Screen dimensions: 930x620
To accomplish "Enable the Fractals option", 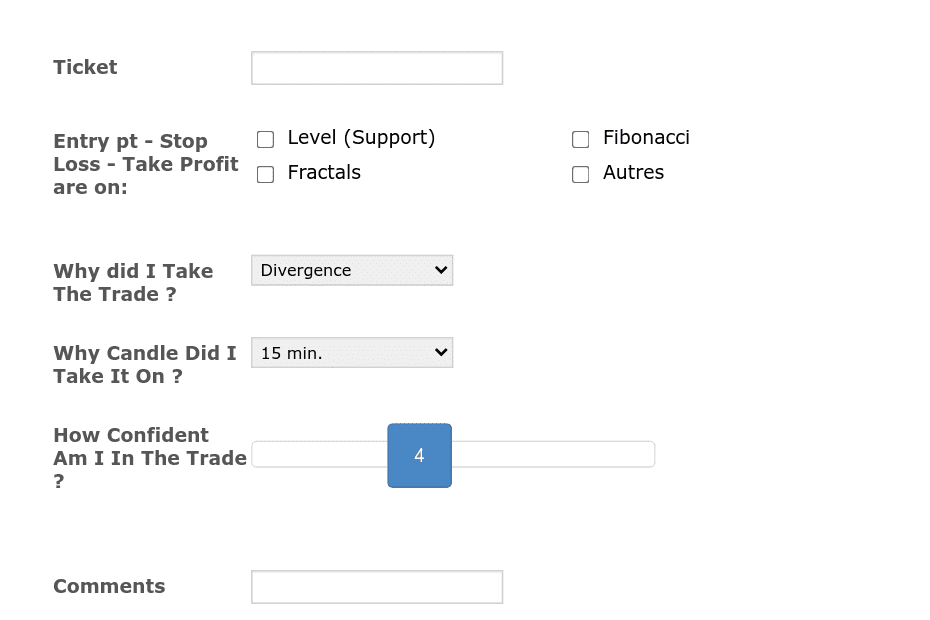I will 265,174.
